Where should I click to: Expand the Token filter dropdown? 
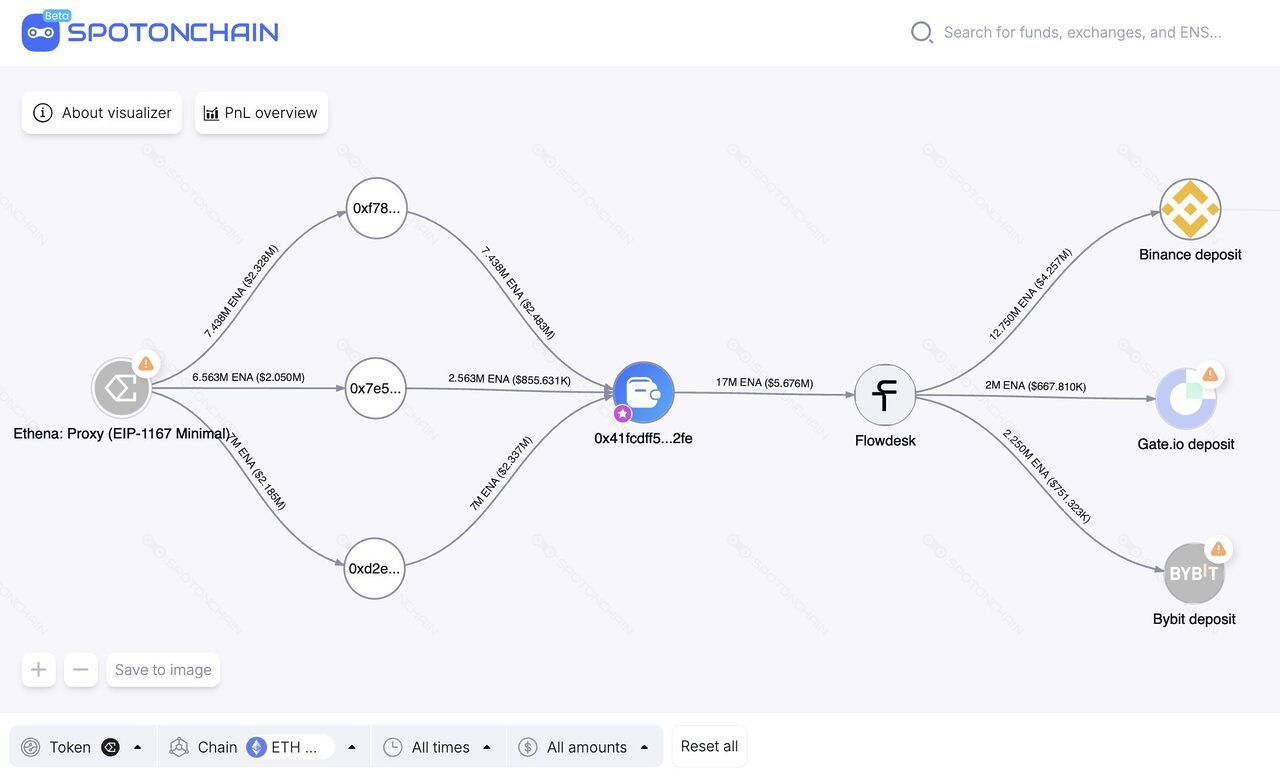coord(83,747)
